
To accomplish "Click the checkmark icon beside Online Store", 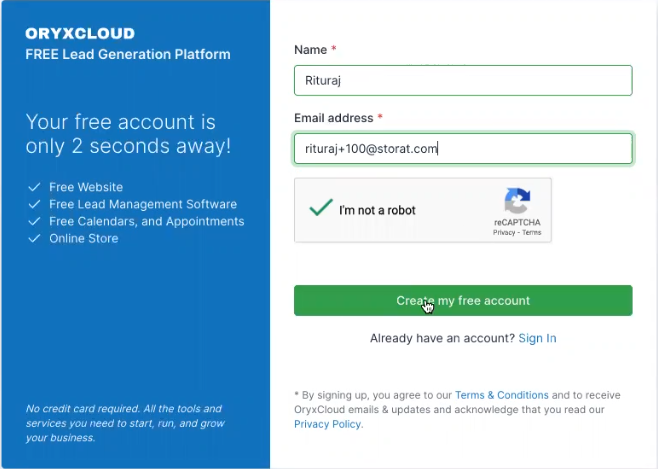I will [x=34, y=239].
